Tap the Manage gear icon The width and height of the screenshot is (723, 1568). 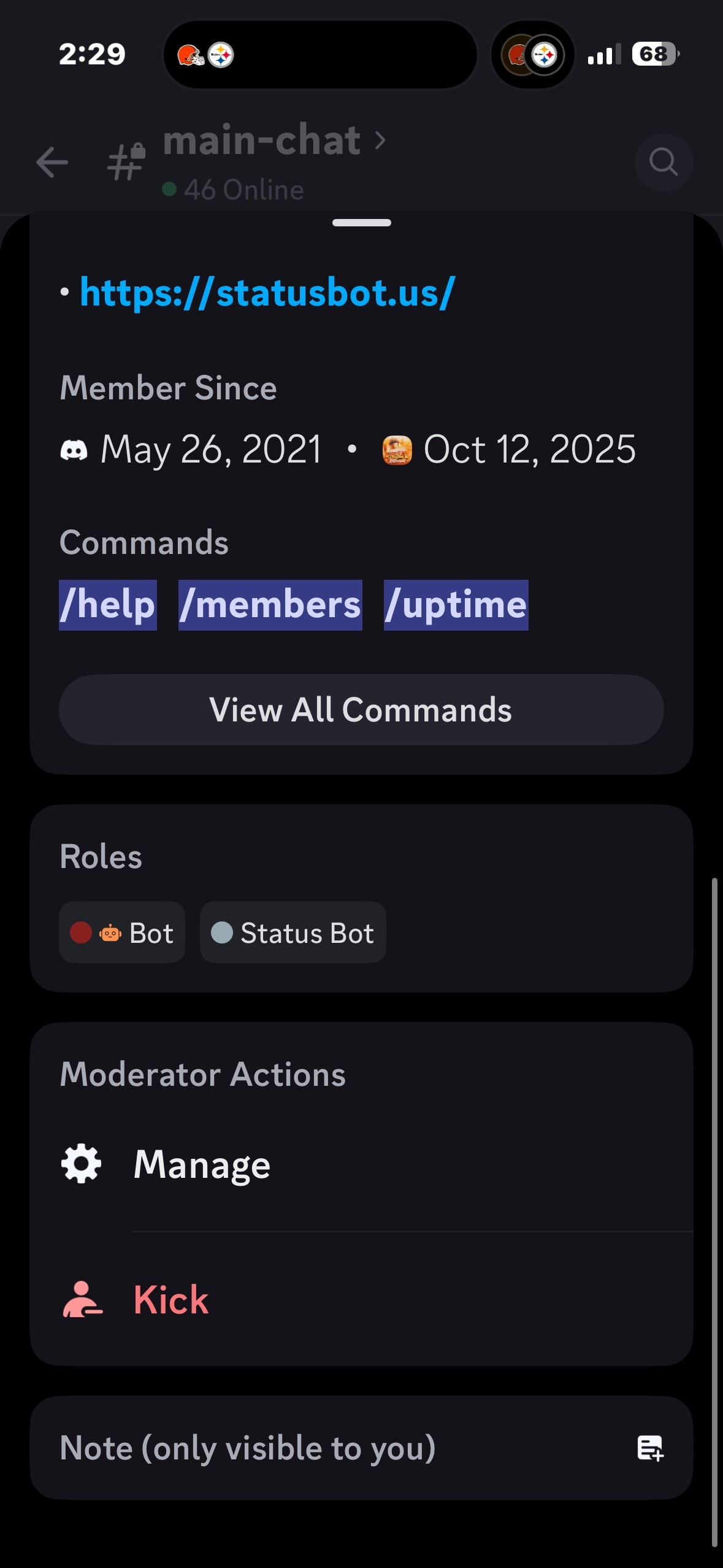coord(81,1164)
